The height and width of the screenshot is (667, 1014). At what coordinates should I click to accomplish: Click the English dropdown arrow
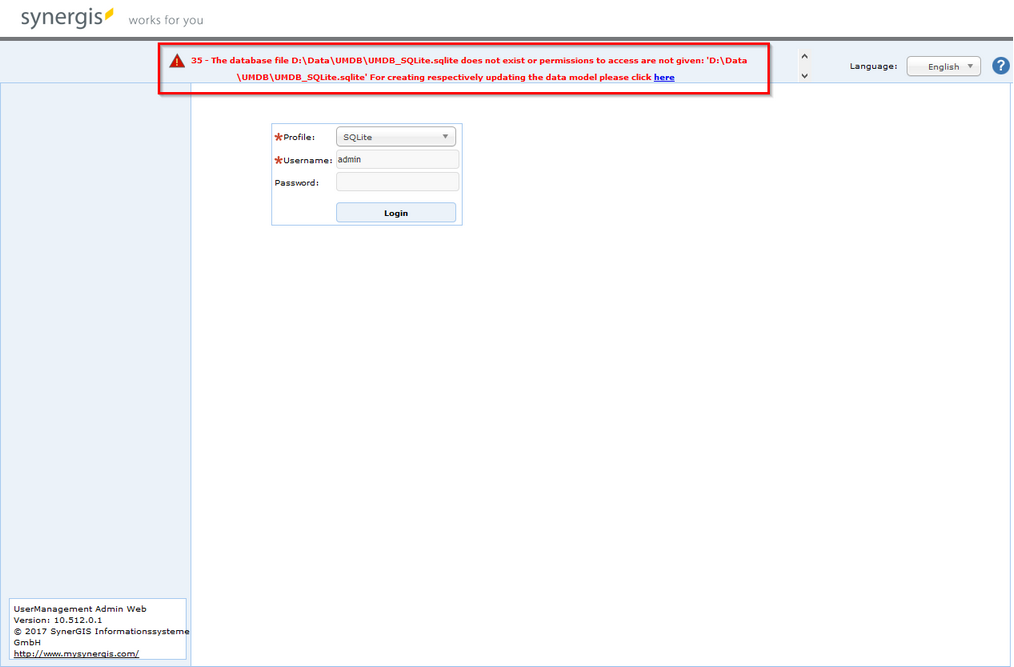(969, 65)
